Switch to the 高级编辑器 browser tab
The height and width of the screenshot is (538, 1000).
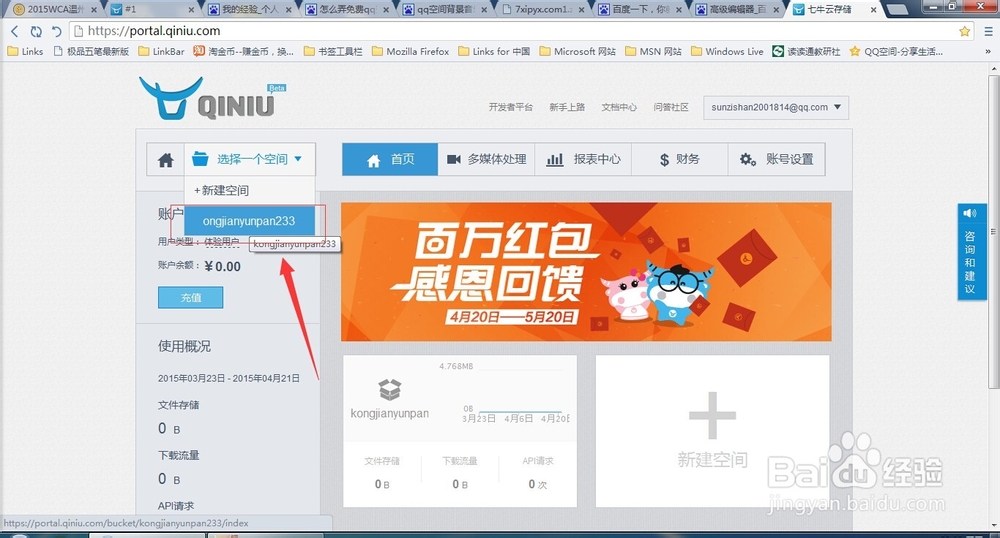coord(738,10)
